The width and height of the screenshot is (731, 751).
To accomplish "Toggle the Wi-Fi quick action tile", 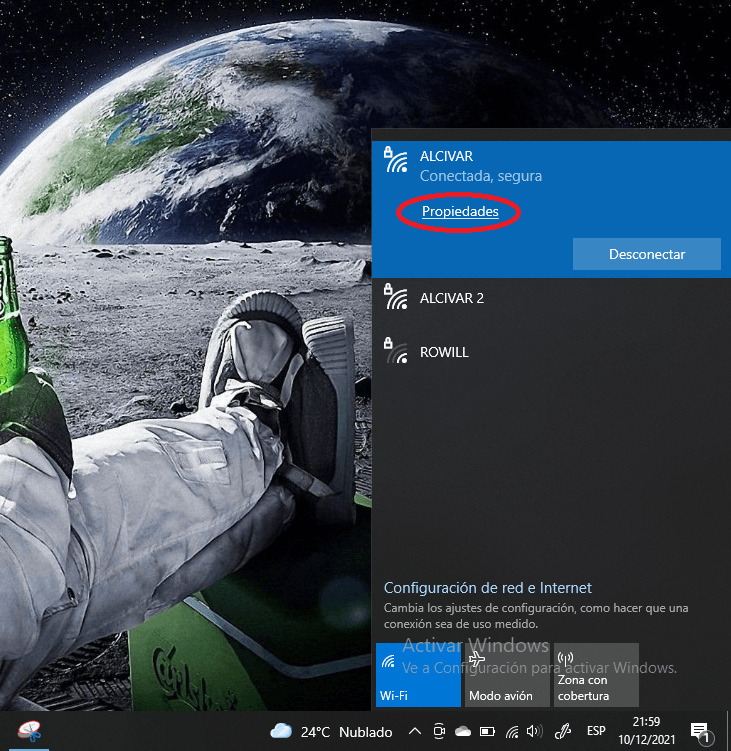I will pos(418,675).
